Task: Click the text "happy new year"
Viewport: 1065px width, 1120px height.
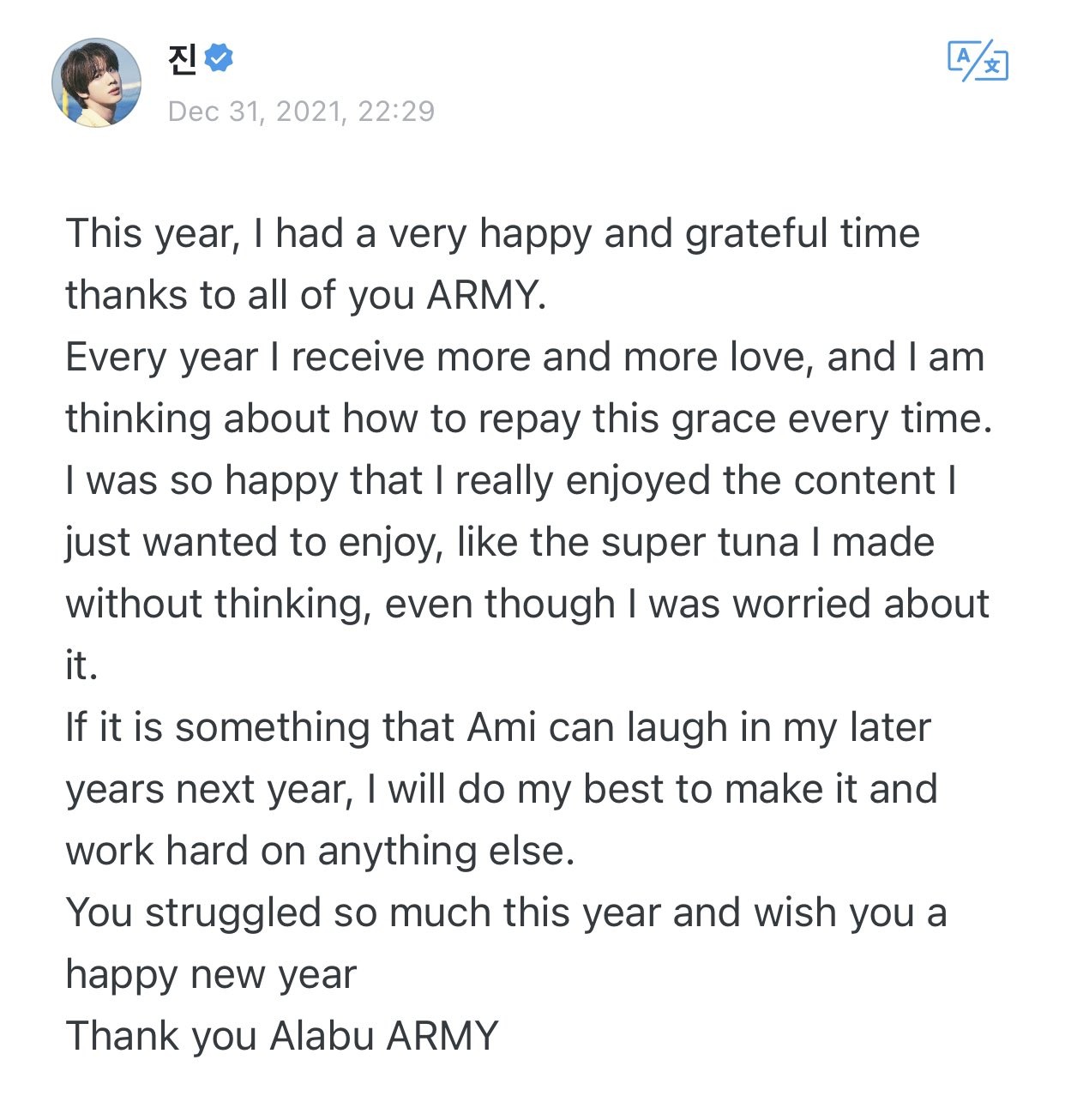Action: pos(211,974)
